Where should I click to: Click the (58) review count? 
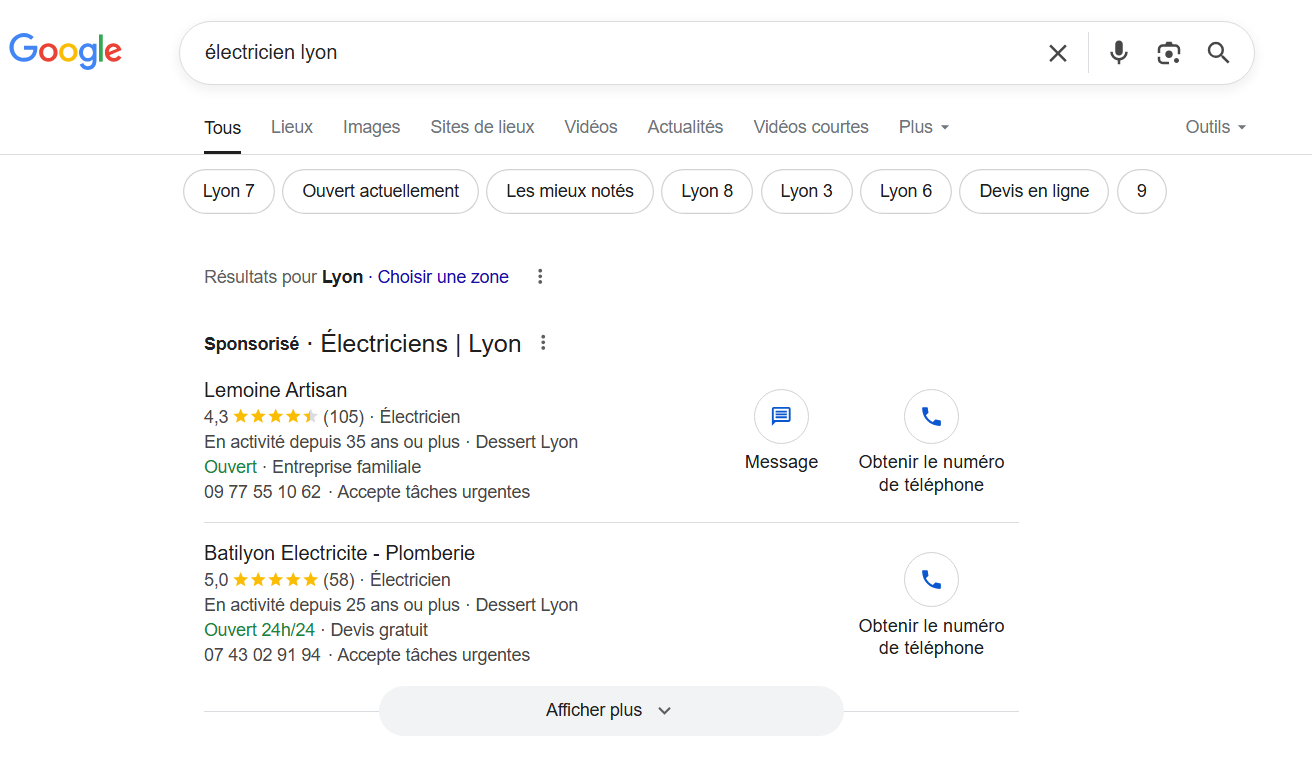click(x=339, y=580)
